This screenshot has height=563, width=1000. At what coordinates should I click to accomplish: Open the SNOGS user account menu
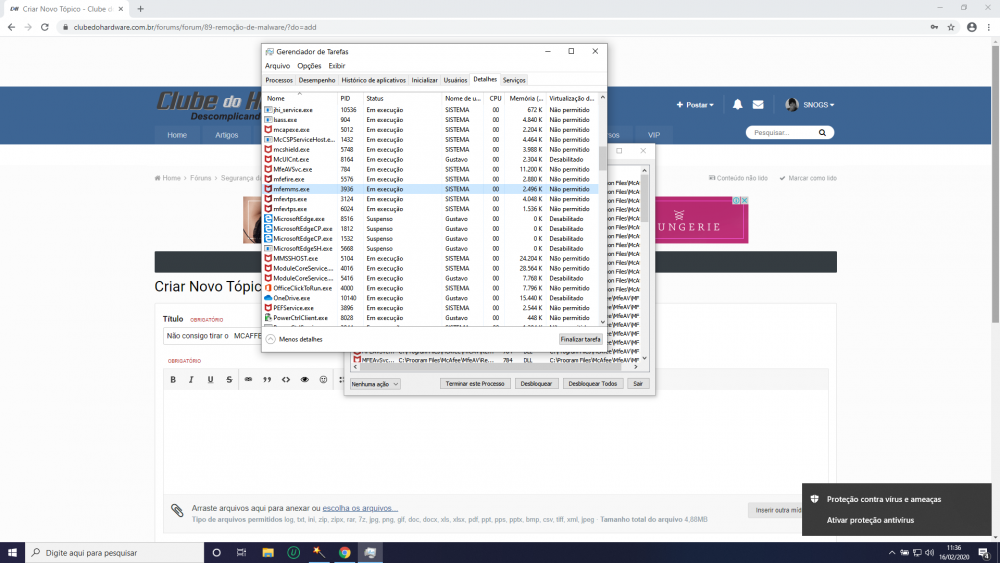coord(811,104)
